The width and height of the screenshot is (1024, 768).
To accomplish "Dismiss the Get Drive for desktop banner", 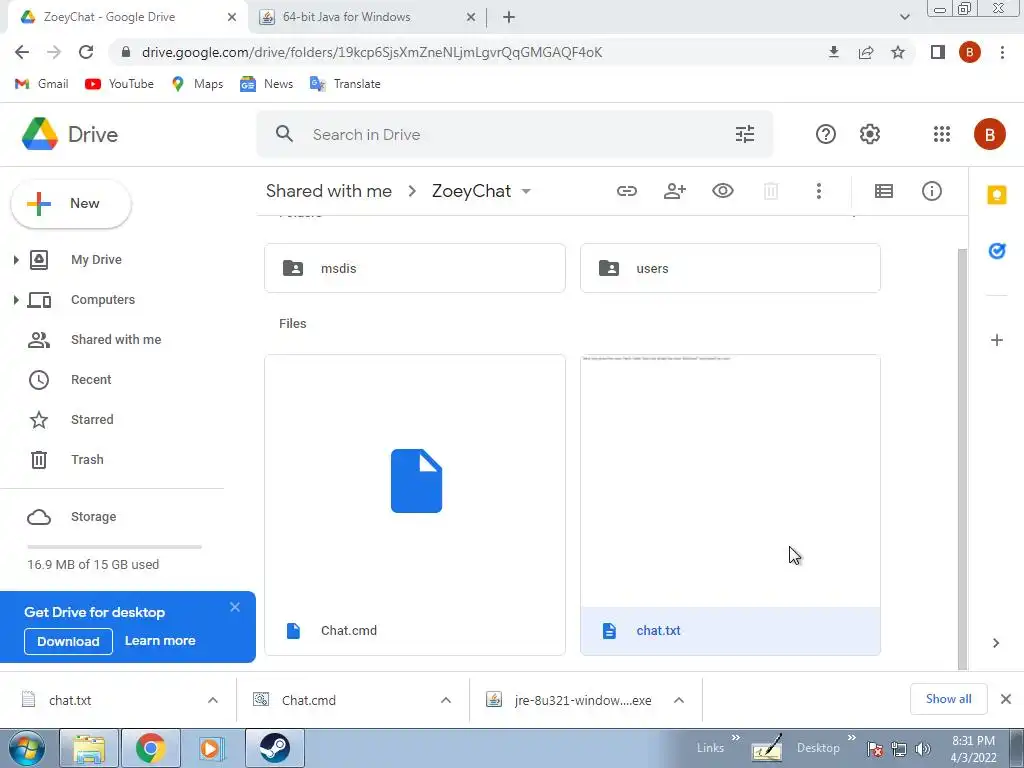I will pyautogui.click(x=234, y=607).
